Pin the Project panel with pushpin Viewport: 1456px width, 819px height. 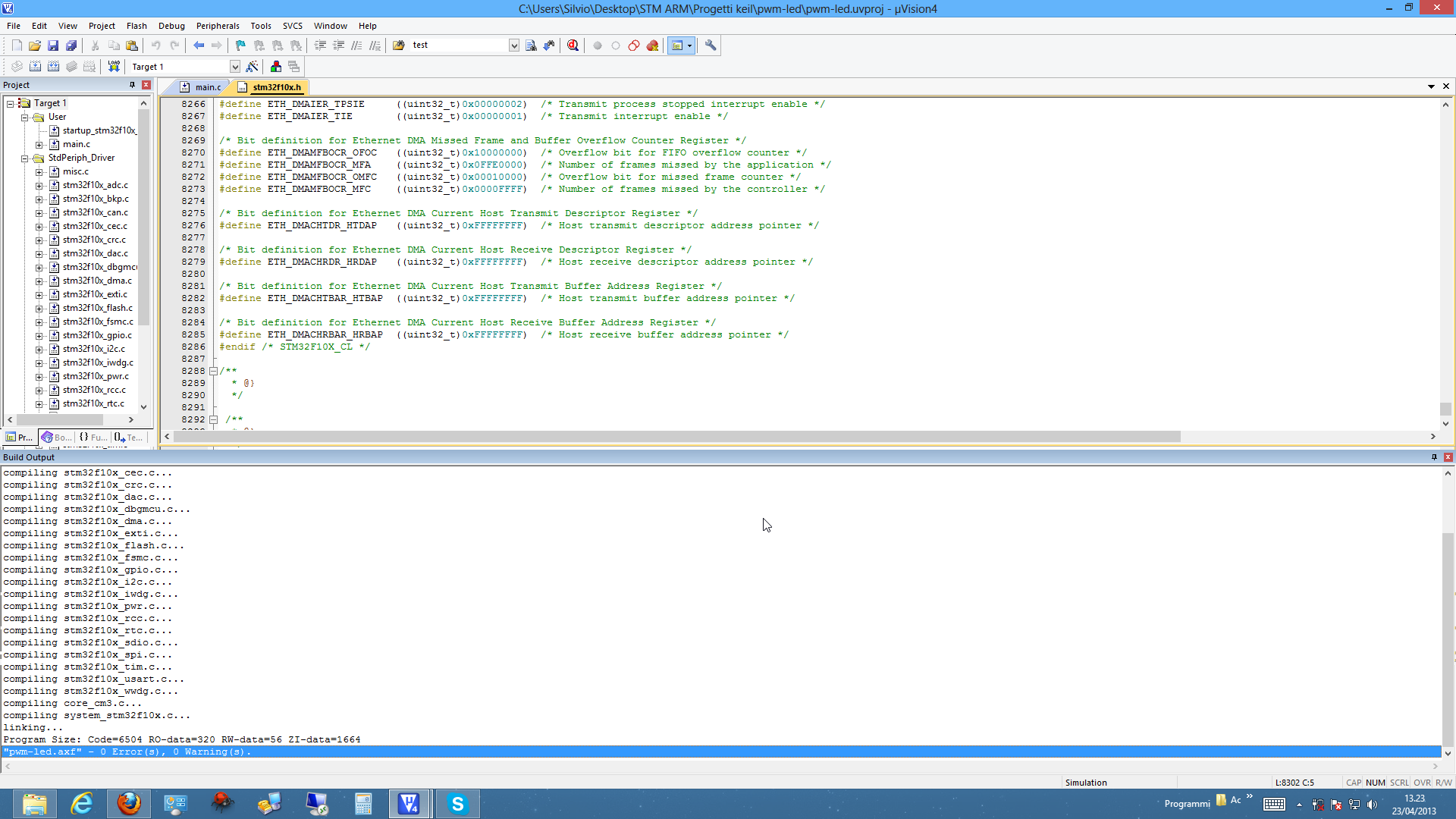pyautogui.click(x=132, y=85)
